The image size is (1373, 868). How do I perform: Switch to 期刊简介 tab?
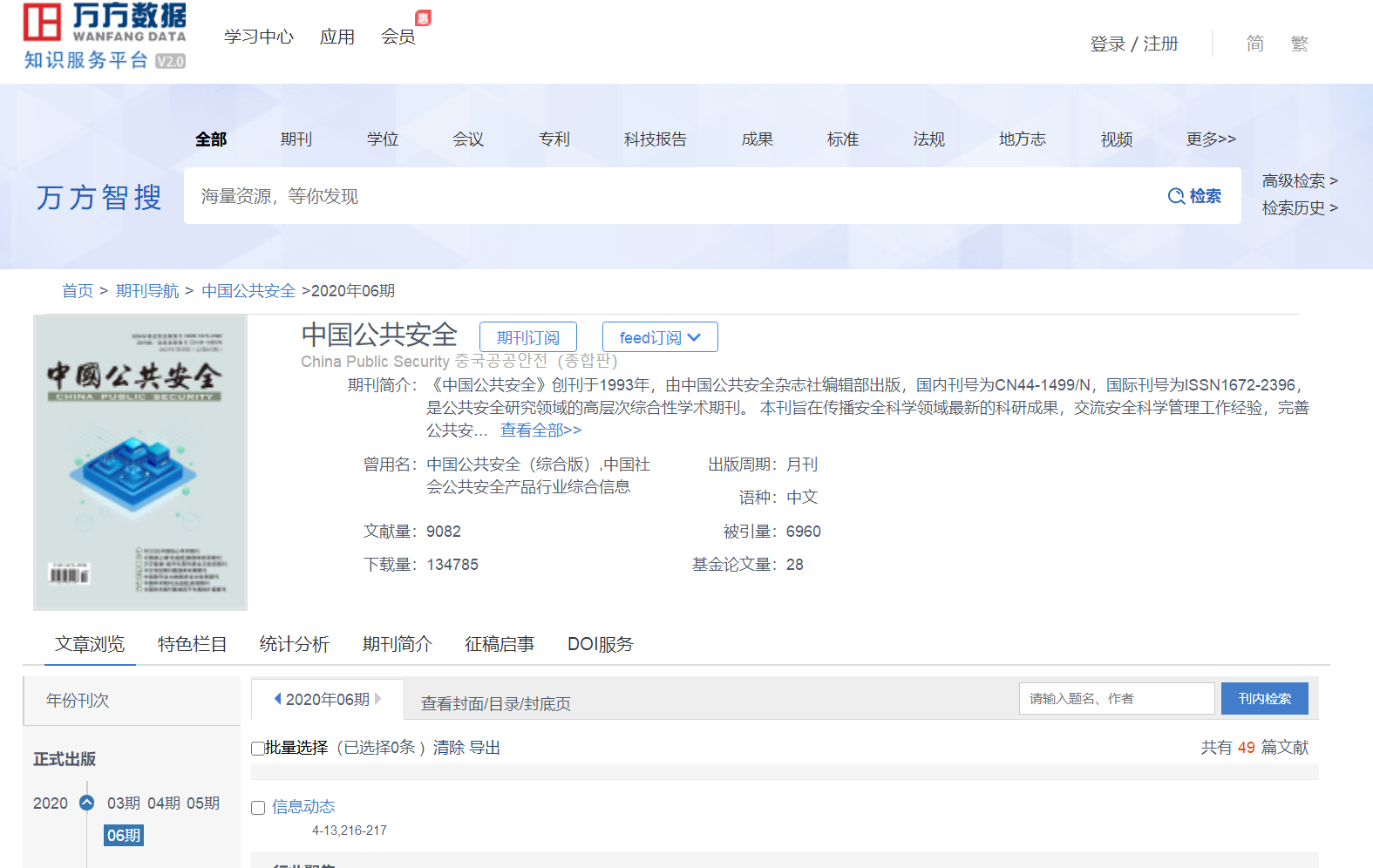[398, 644]
